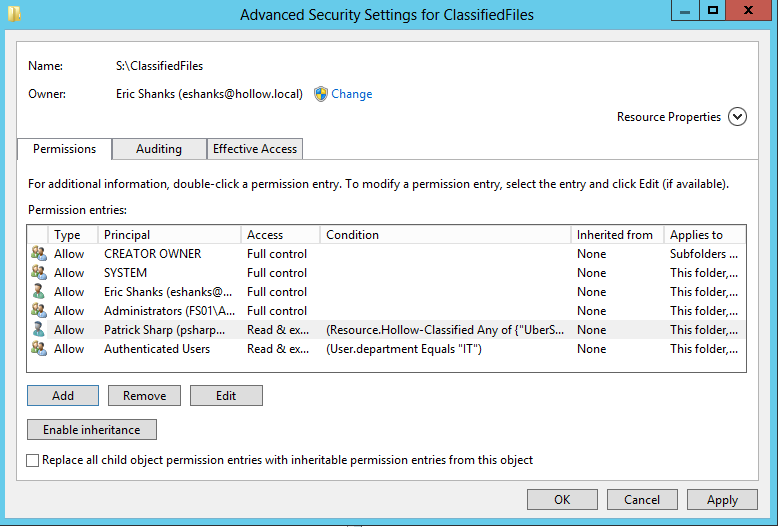The width and height of the screenshot is (778, 527).
Task: Click the Change owner link
Action: (x=352, y=94)
